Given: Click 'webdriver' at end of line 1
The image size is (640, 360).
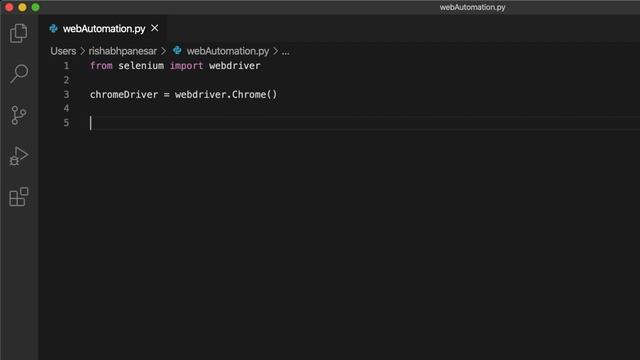Looking at the screenshot, I should [x=235, y=66].
